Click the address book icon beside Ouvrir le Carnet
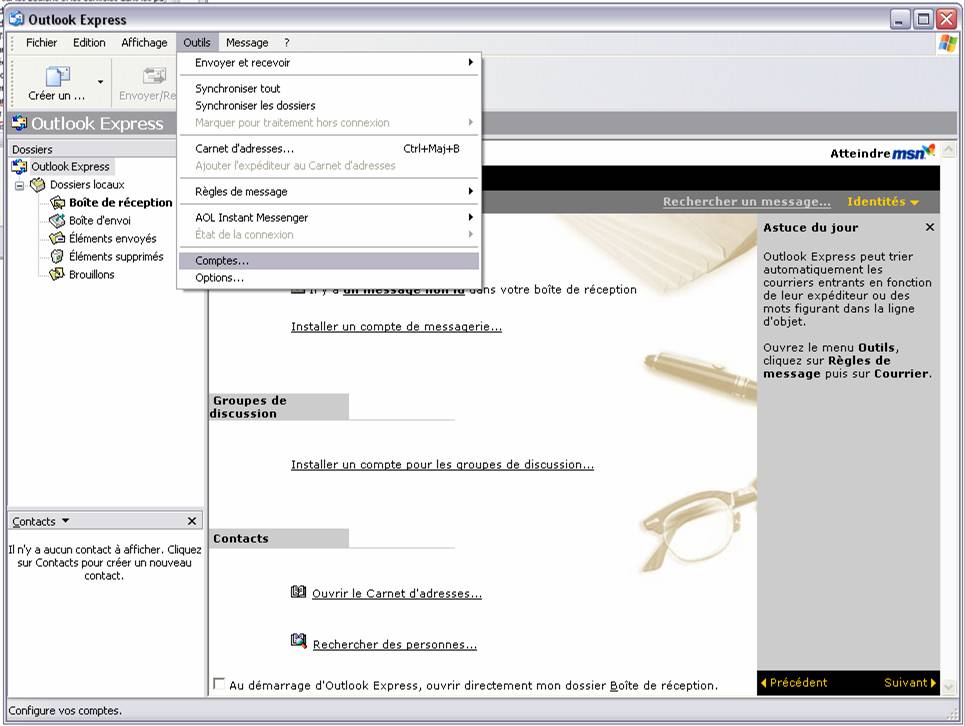 coord(298,592)
